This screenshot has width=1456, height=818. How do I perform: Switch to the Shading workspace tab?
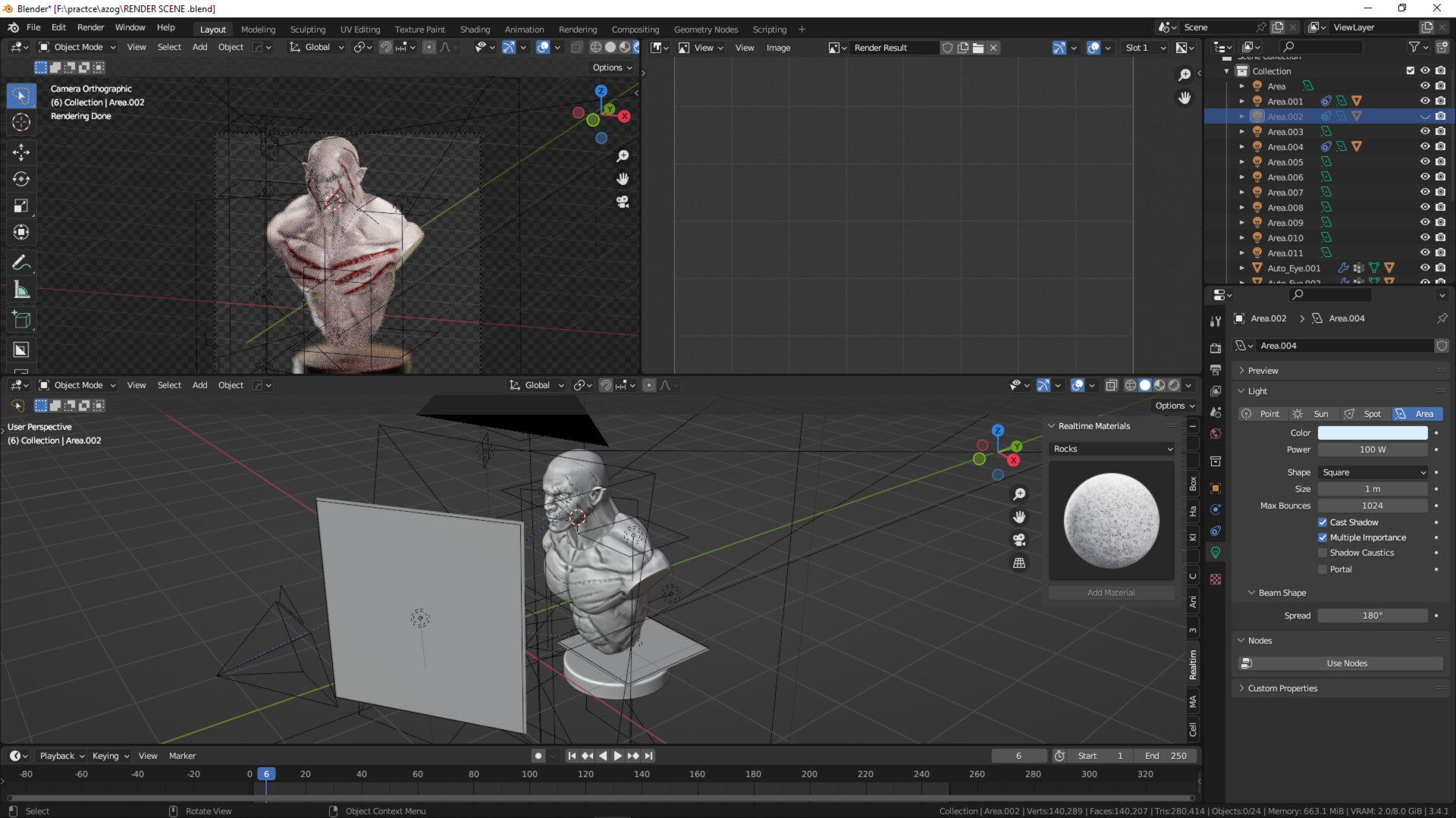[475, 29]
